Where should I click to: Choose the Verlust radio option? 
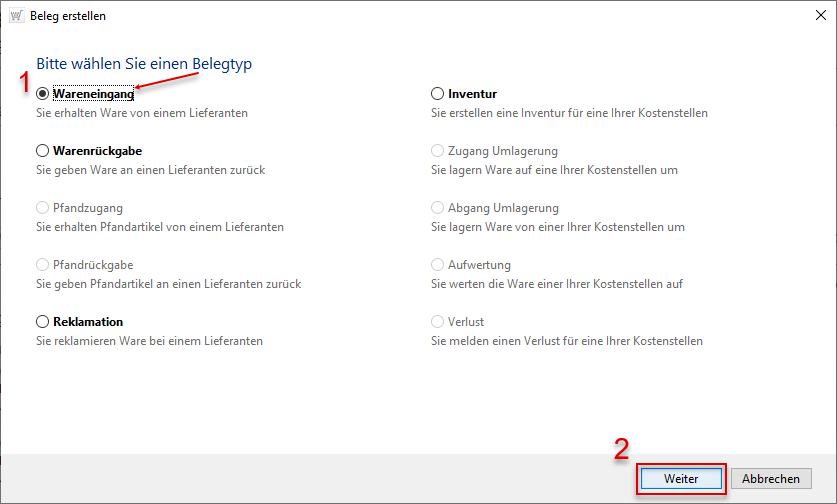(437, 322)
